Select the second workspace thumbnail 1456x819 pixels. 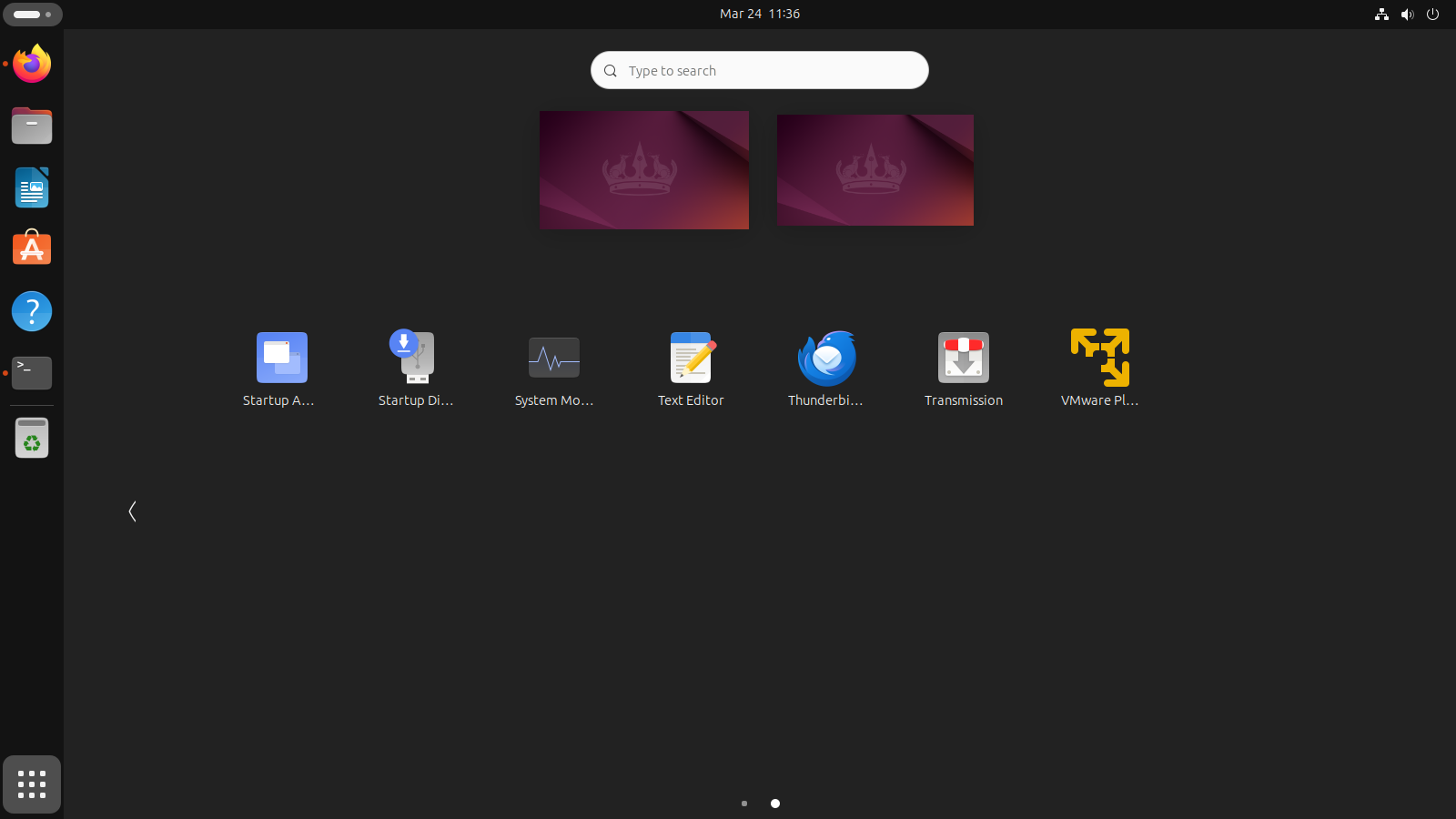pyautogui.click(x=875, y=169)
